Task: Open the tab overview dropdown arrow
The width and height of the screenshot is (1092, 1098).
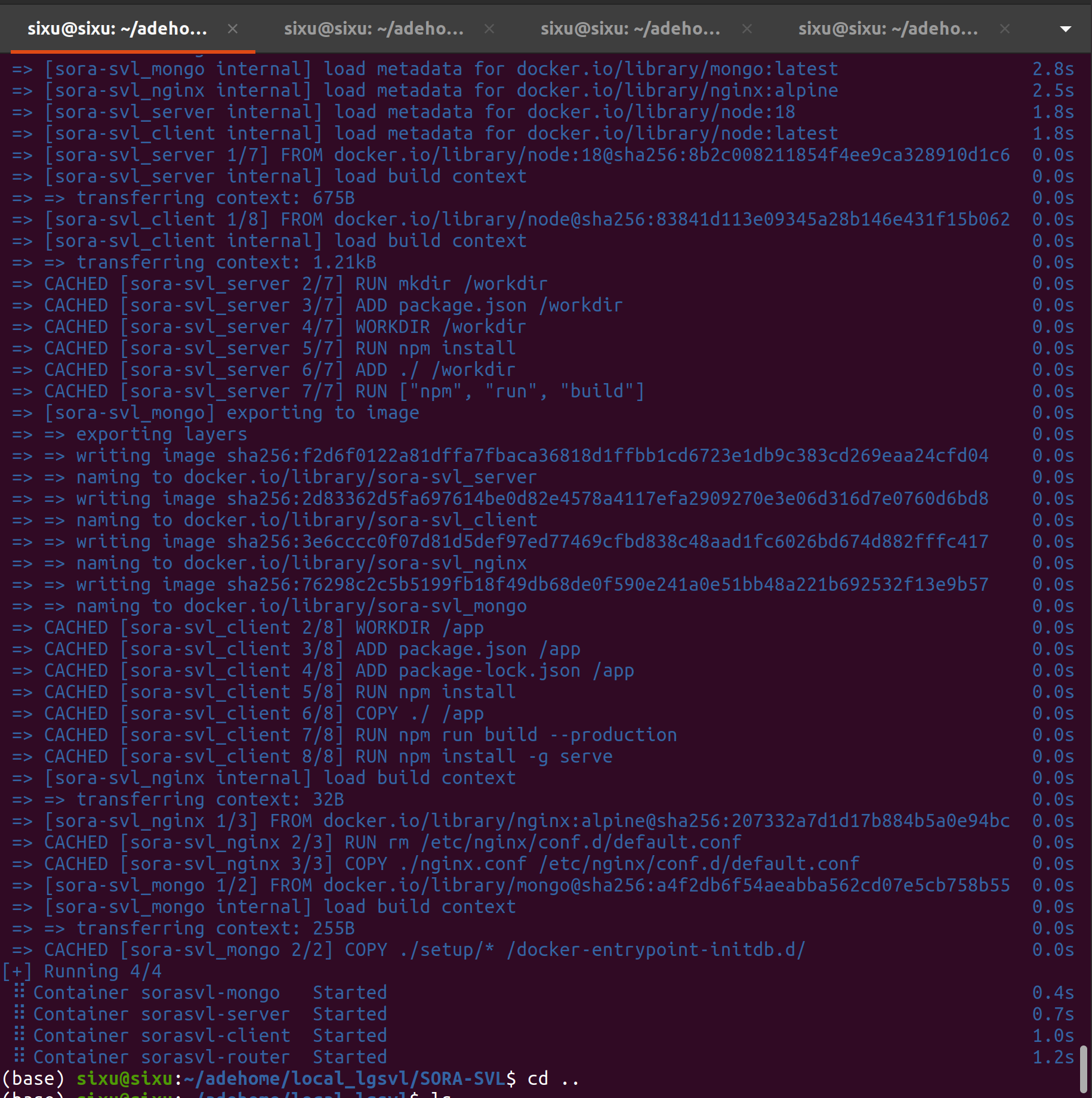Action: 1065,28
